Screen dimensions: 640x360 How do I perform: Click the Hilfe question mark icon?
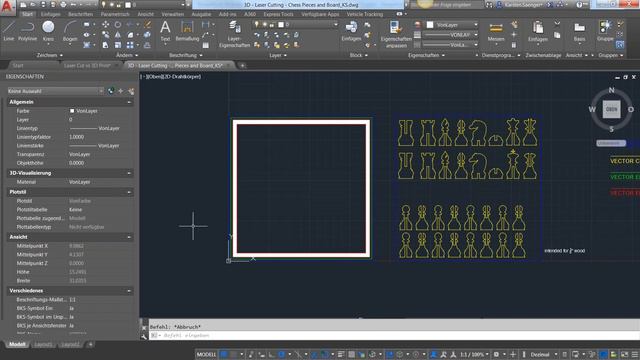click(x=579, y=5)
